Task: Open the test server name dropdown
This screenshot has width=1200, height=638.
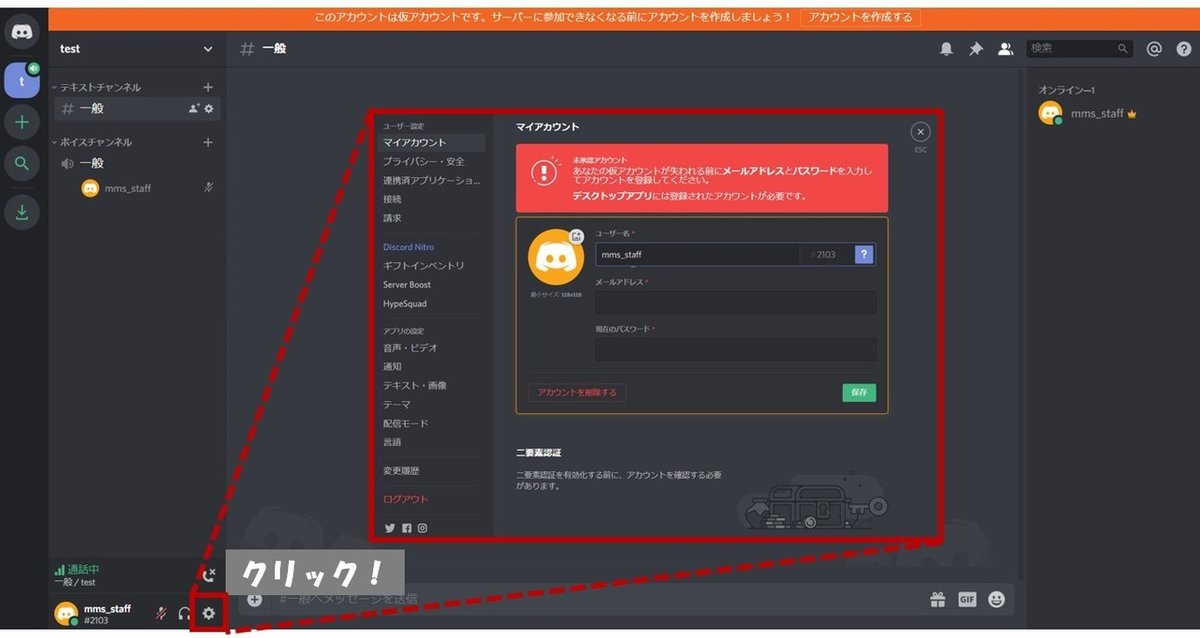Action: pos(135,48)
